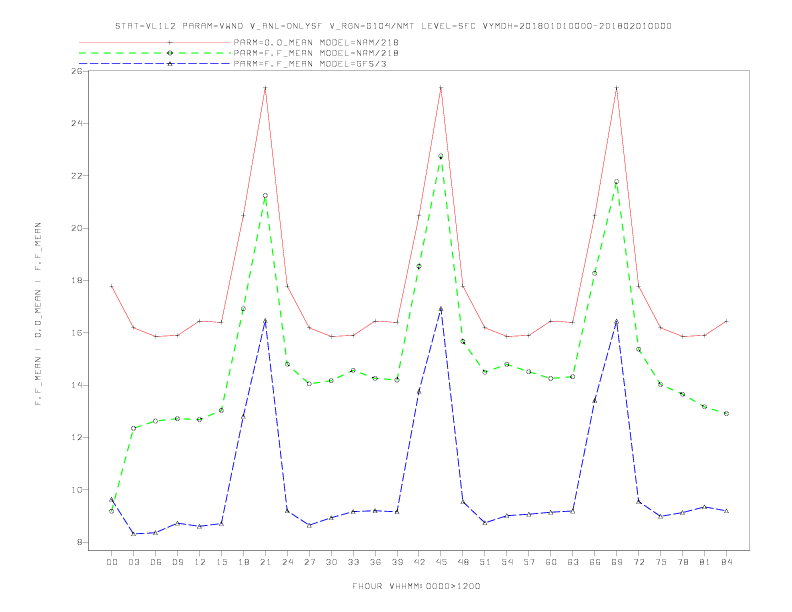Click y-axis tick label 10
Image resolution: width=792 pixels, height=612 pixels.
[77, 490]
